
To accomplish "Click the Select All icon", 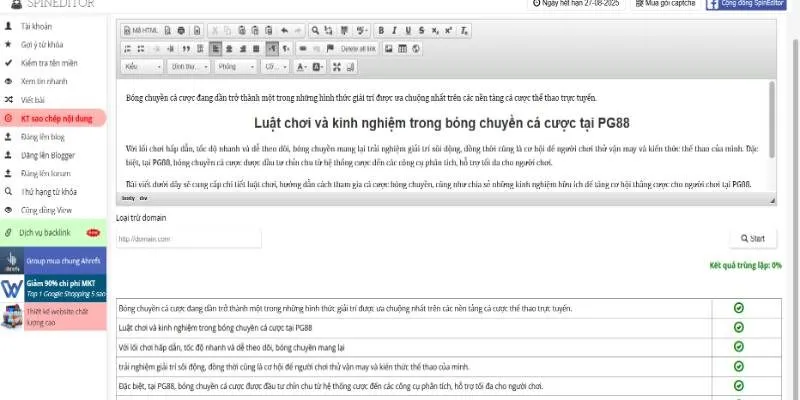I will coord(344,31).
